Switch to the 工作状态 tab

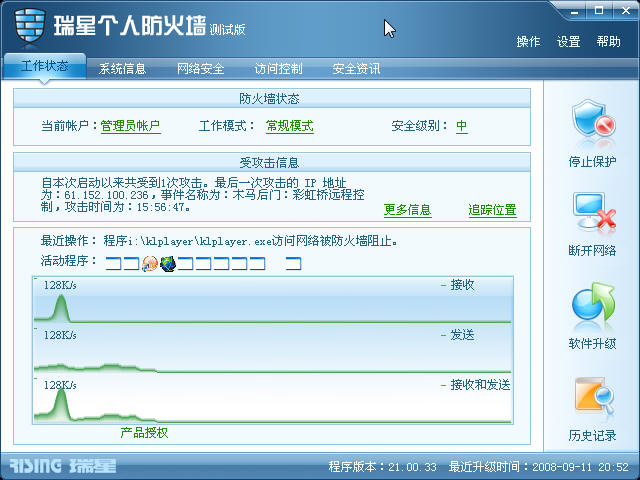click(45, 66)
